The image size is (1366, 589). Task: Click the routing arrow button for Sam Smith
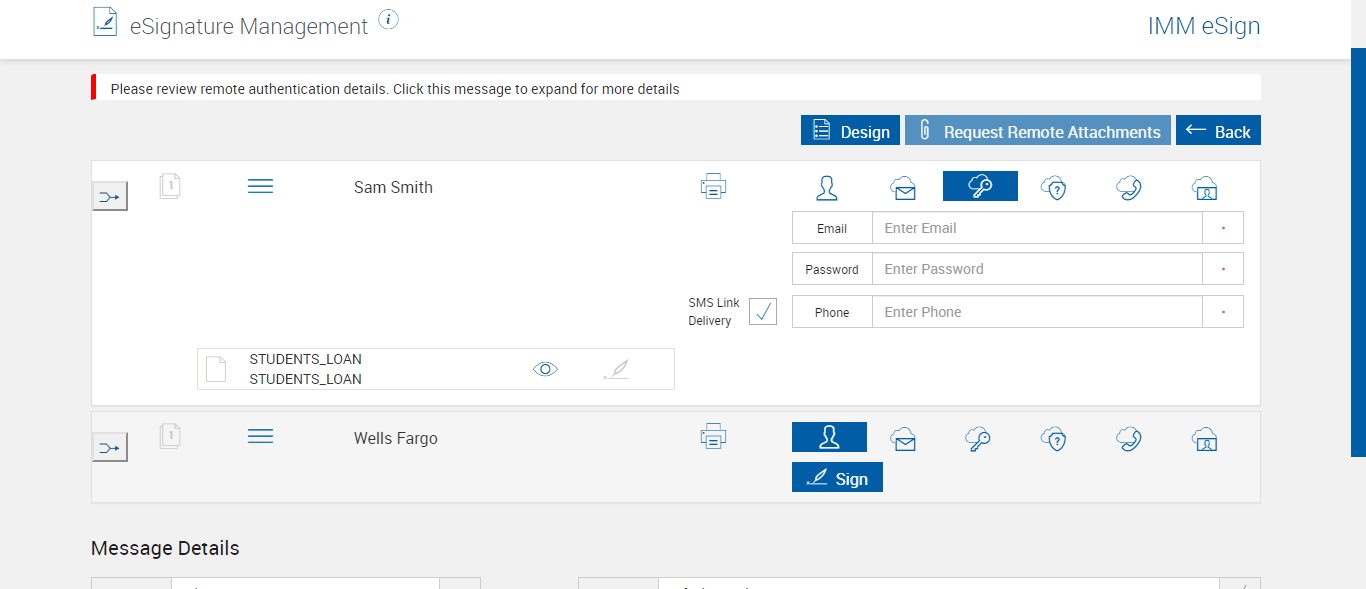[110, 197]
